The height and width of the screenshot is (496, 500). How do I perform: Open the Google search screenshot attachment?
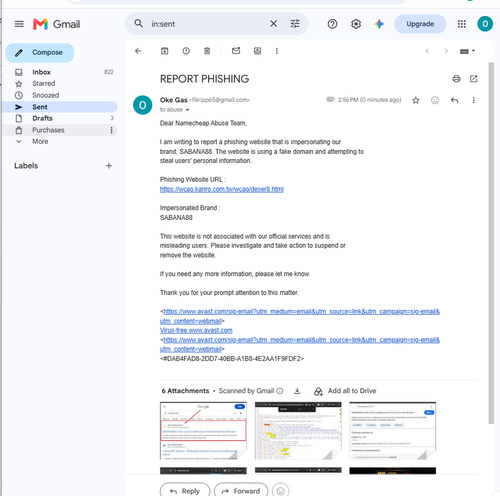(203, 431)
